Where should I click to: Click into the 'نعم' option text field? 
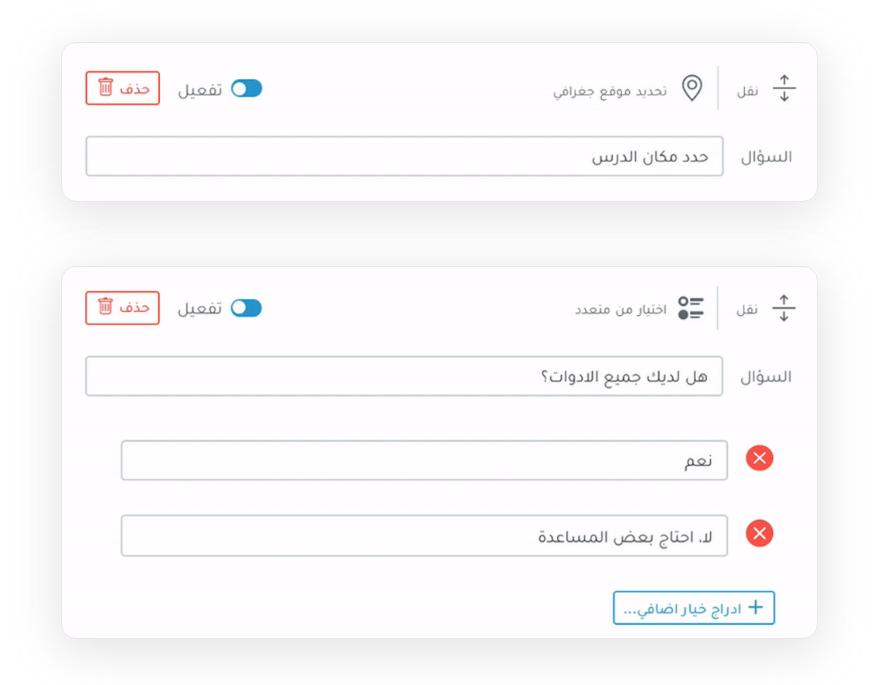click(x=424, y=460)
